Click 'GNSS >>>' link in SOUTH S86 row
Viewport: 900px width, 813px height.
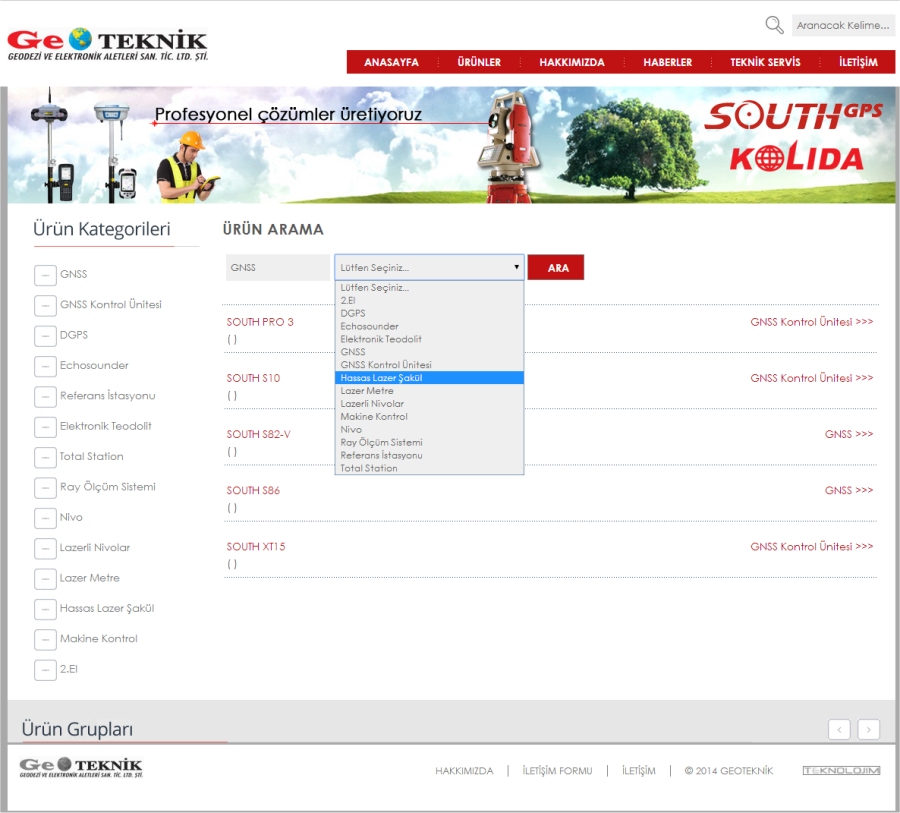(x=849, y=490)
